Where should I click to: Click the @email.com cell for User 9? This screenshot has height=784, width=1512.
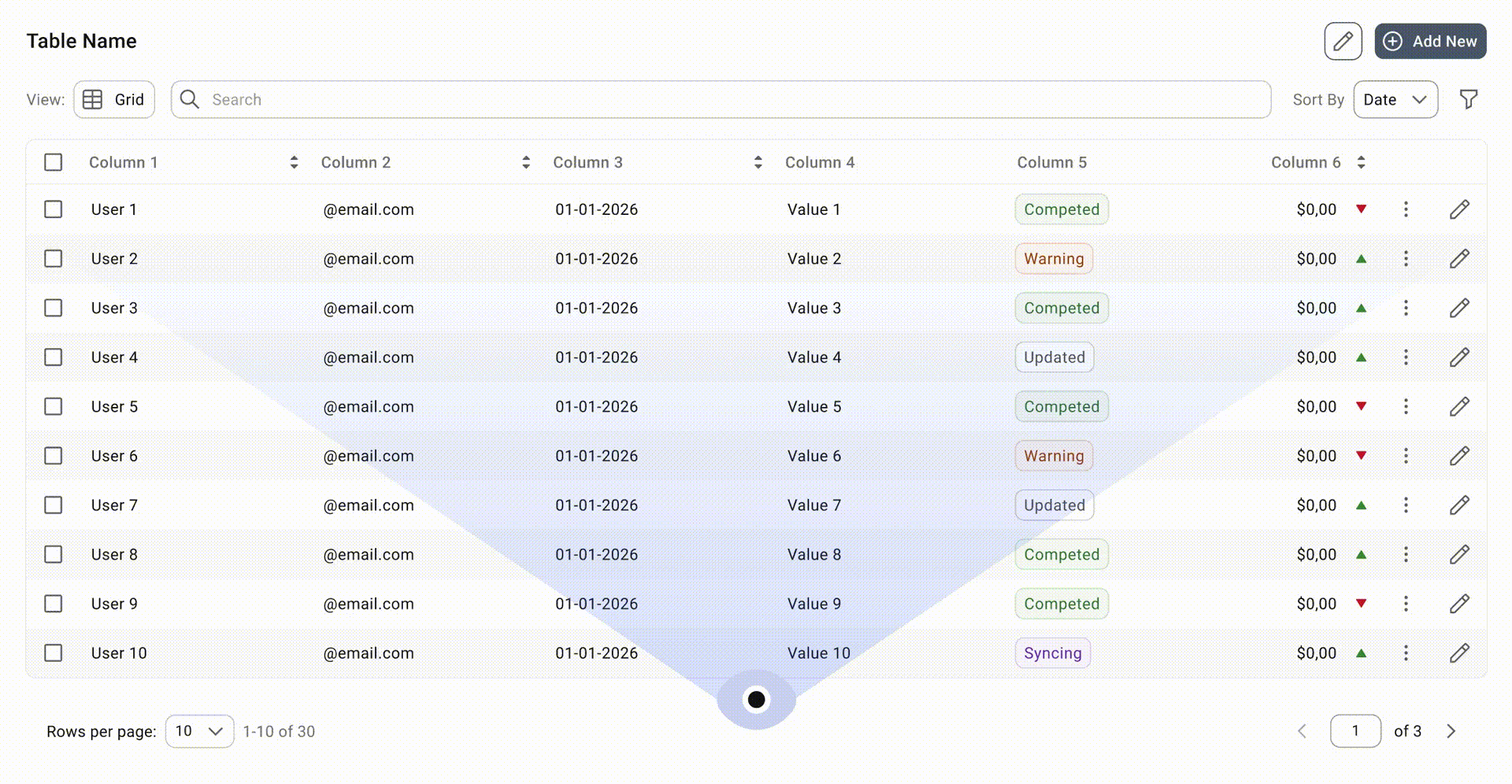point(369,604)
